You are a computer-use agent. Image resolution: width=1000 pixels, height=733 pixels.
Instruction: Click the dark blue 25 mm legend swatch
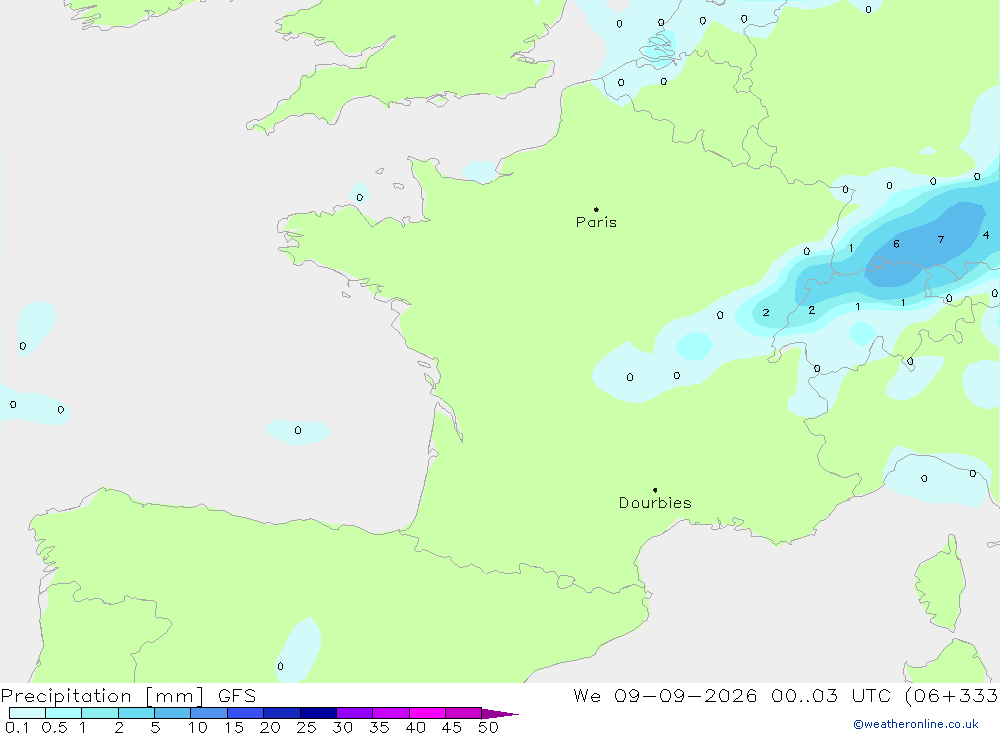click(x=318, y=713)
